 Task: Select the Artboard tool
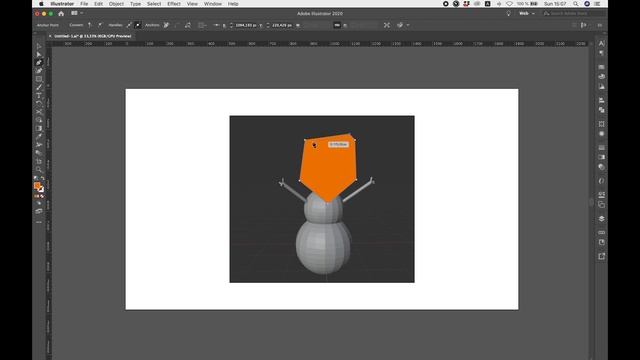coord(39,161)
